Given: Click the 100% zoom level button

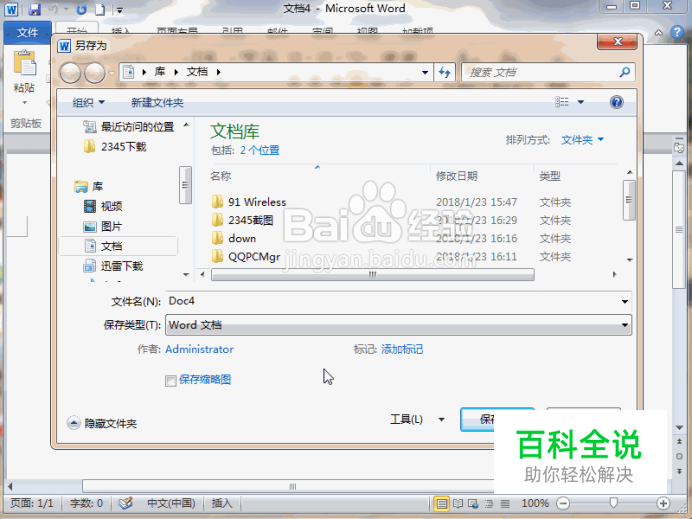Looking at the screenshot, I should 535,503.
